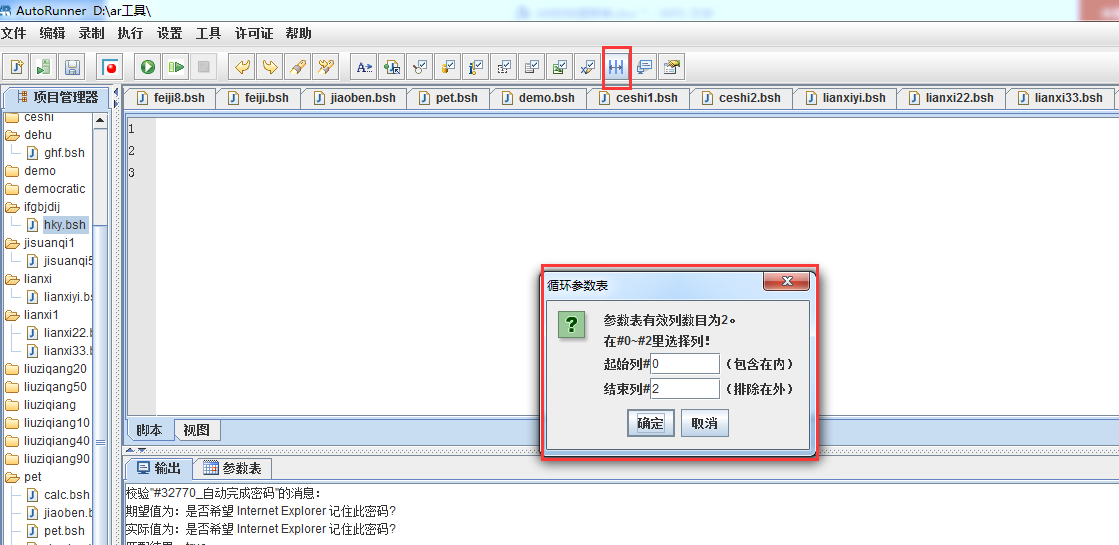Screen dimensions: 1119x545
Task: Switch to the demo.bsh editor tab
Action: pos(537,98)
